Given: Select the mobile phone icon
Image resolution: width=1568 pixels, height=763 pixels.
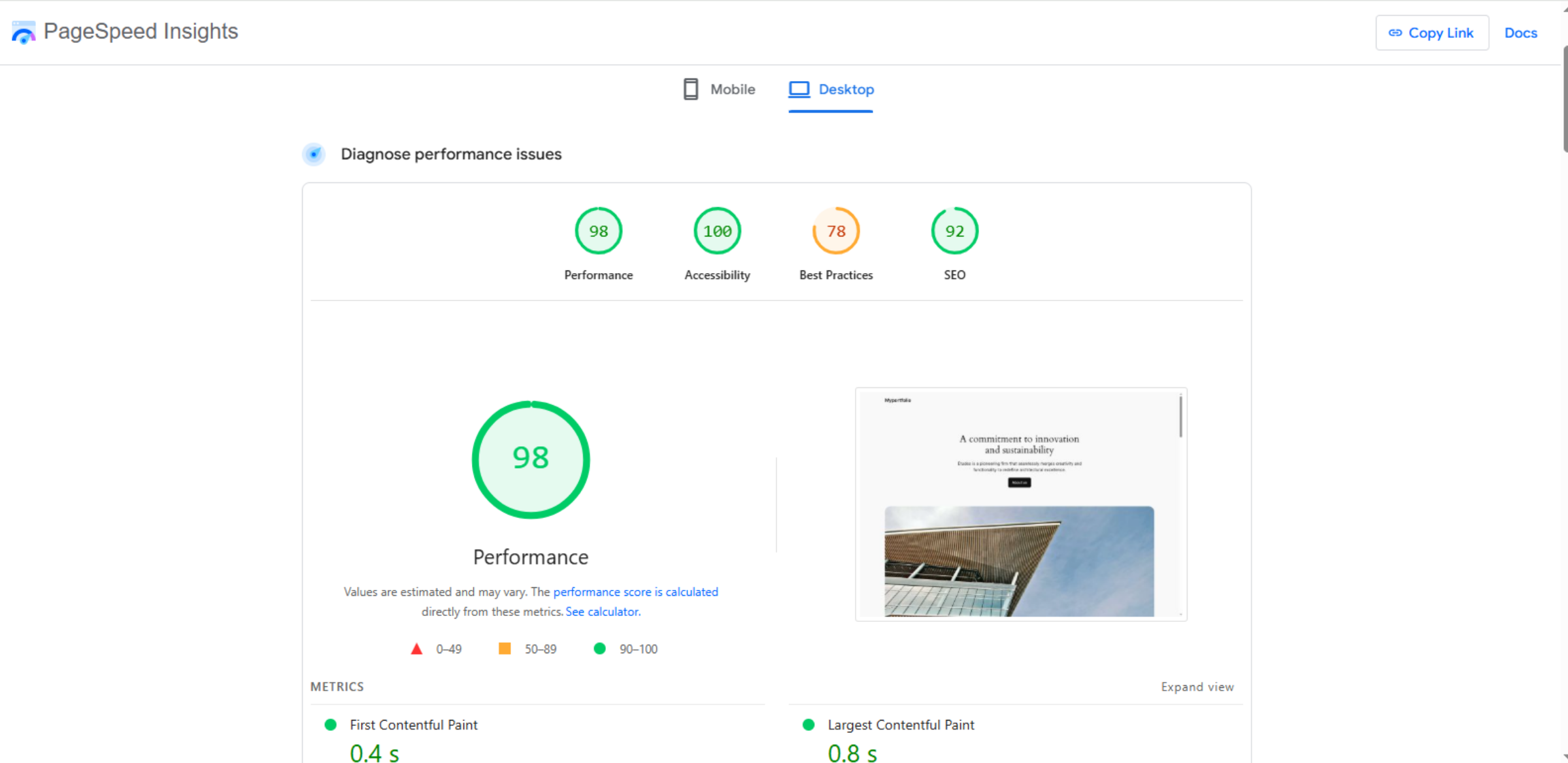Looking at the screenshot, I should [690, 89].
